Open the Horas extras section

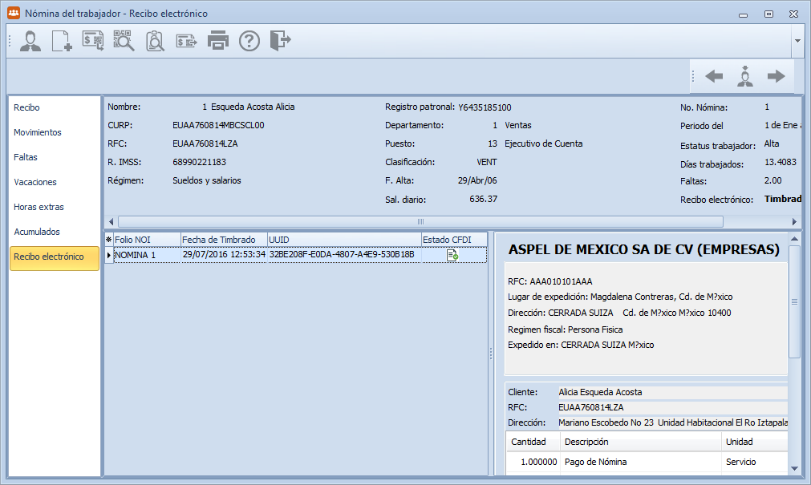click(x=39, y=207)
